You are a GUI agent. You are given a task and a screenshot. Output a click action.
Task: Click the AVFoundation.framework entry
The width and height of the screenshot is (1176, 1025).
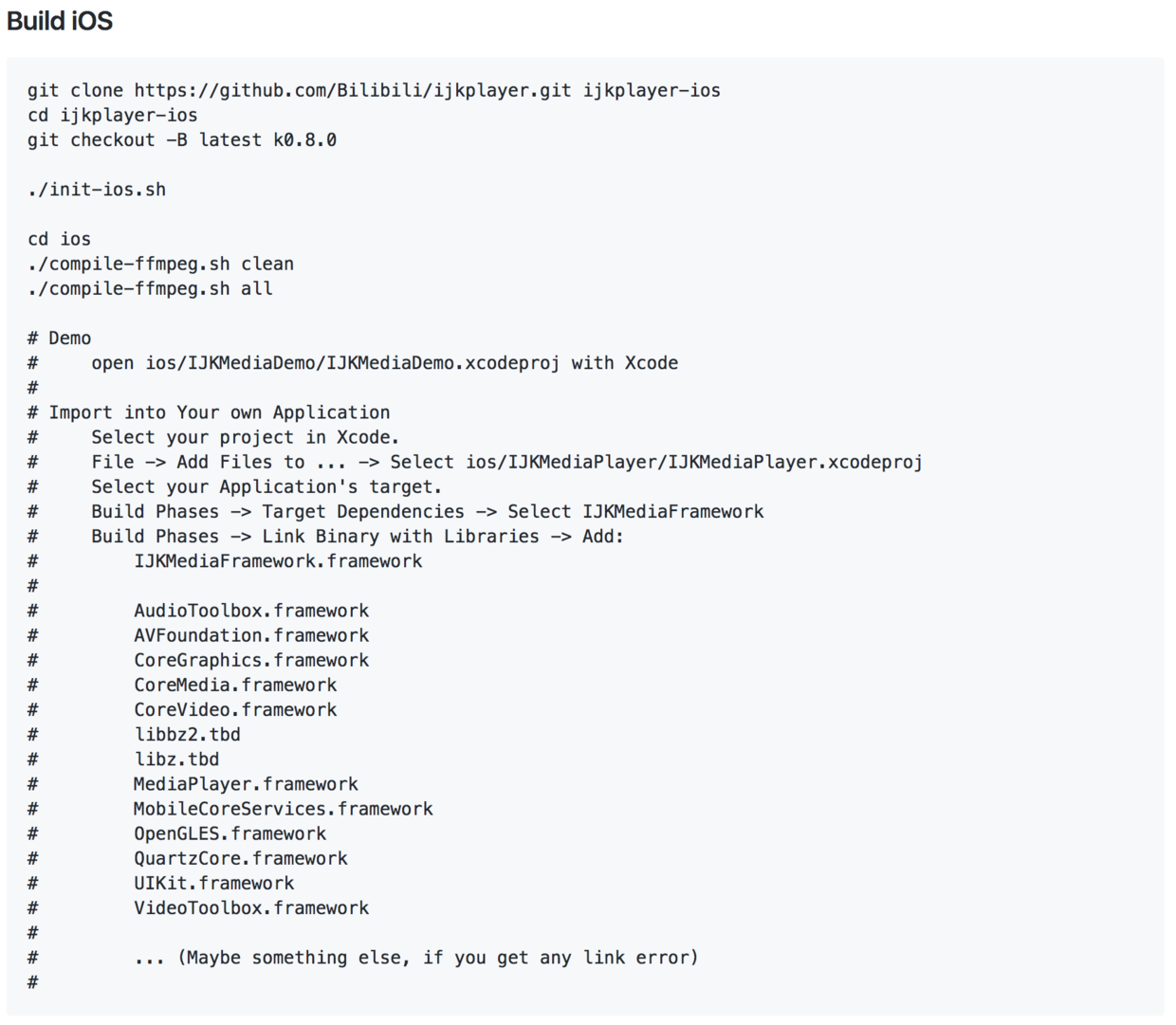pyautogui.click(x=251, y=635)
